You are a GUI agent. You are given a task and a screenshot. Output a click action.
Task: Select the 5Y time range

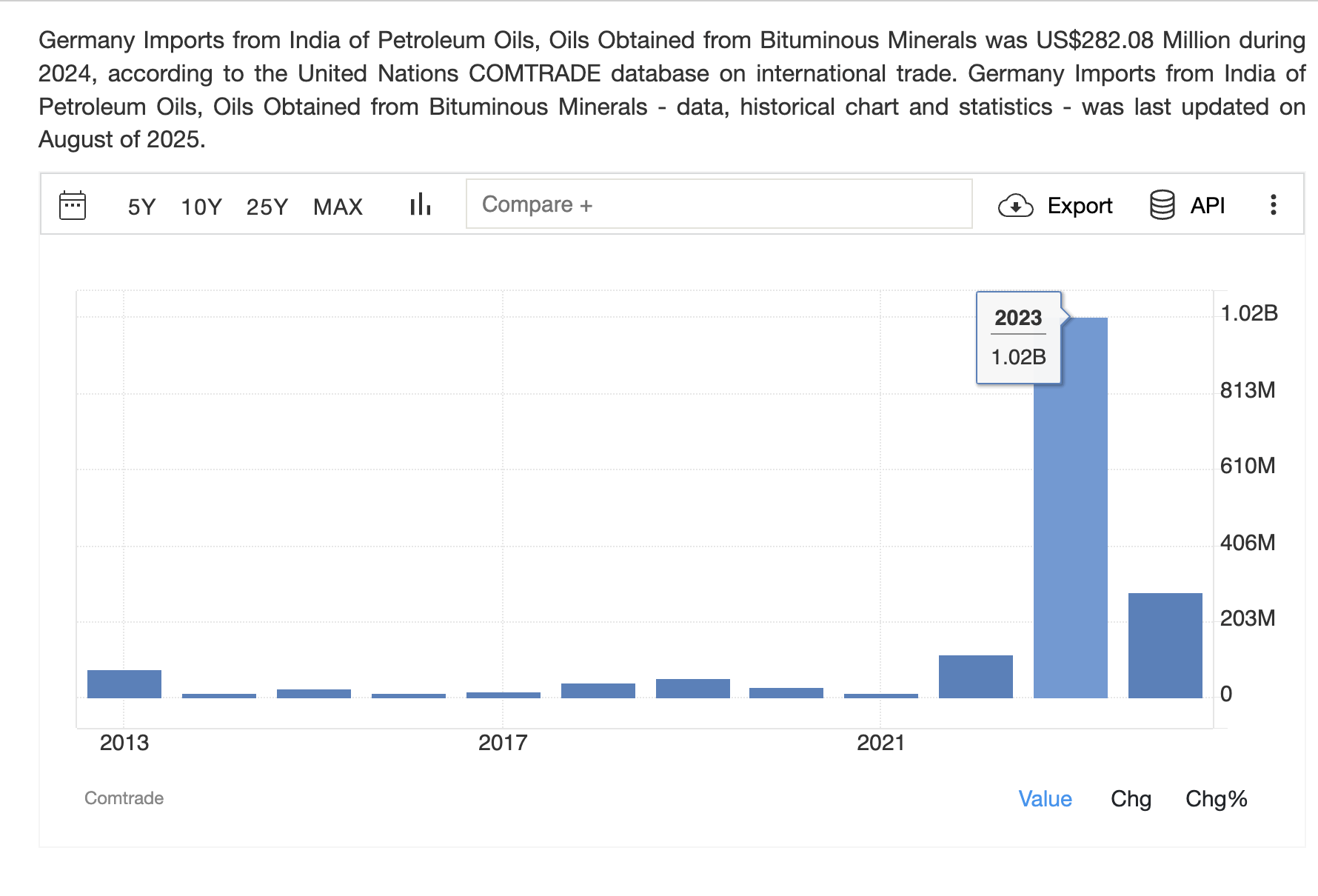tap(141, 207)
